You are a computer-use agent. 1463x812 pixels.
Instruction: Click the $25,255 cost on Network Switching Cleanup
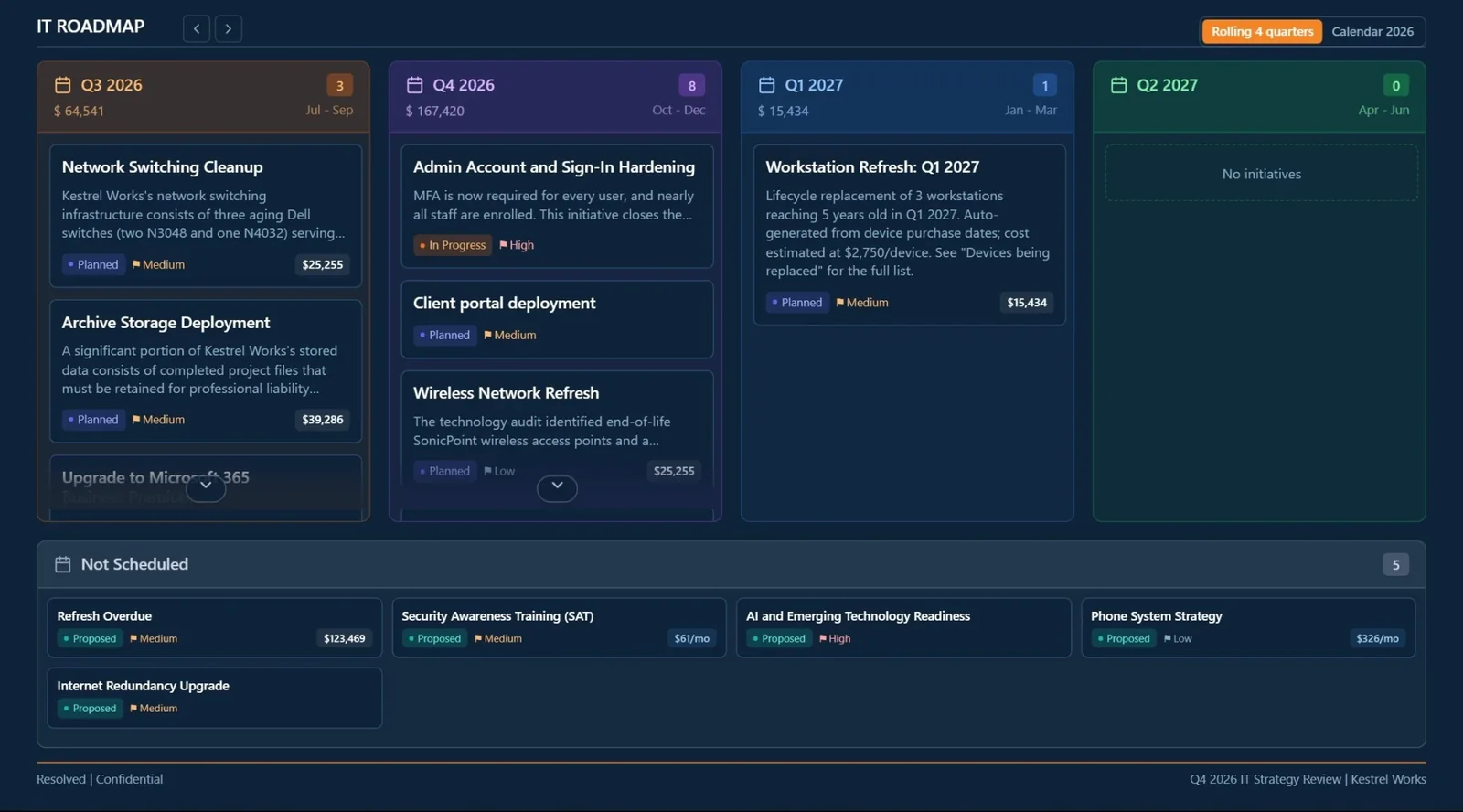(323, 265)
